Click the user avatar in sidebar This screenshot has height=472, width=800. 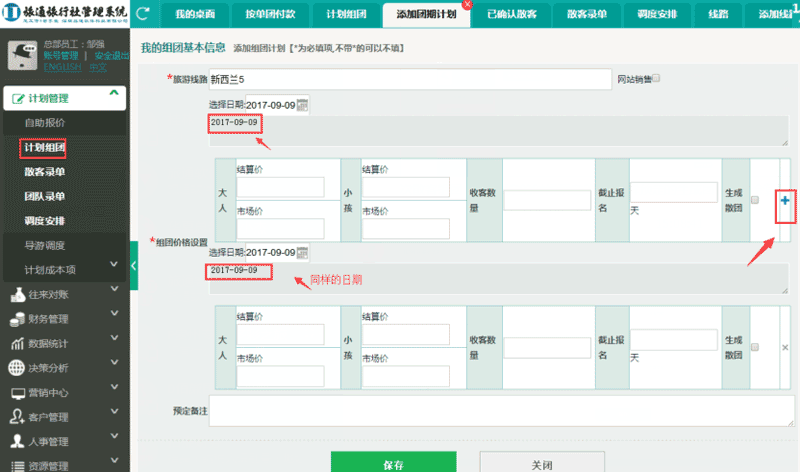click(x=22, y=54)
